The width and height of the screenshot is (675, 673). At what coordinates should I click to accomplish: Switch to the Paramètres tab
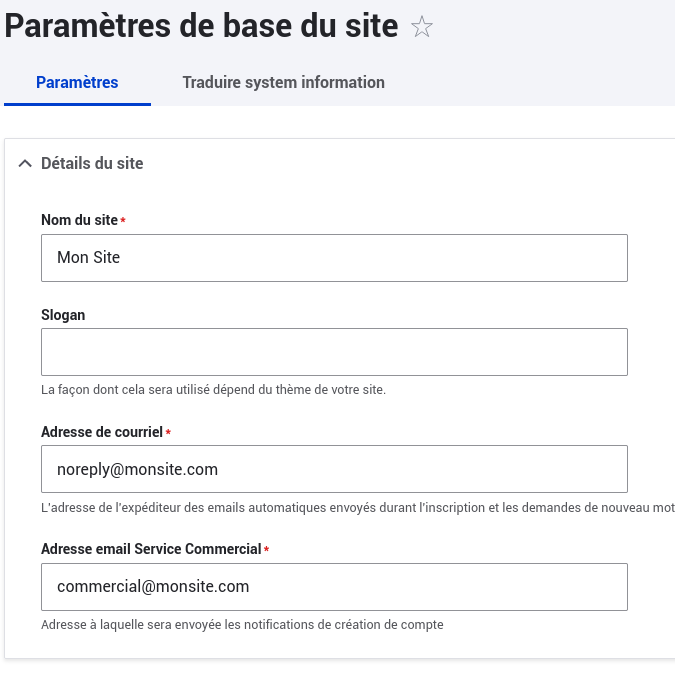pyautogui.click(x=77, y=82)
